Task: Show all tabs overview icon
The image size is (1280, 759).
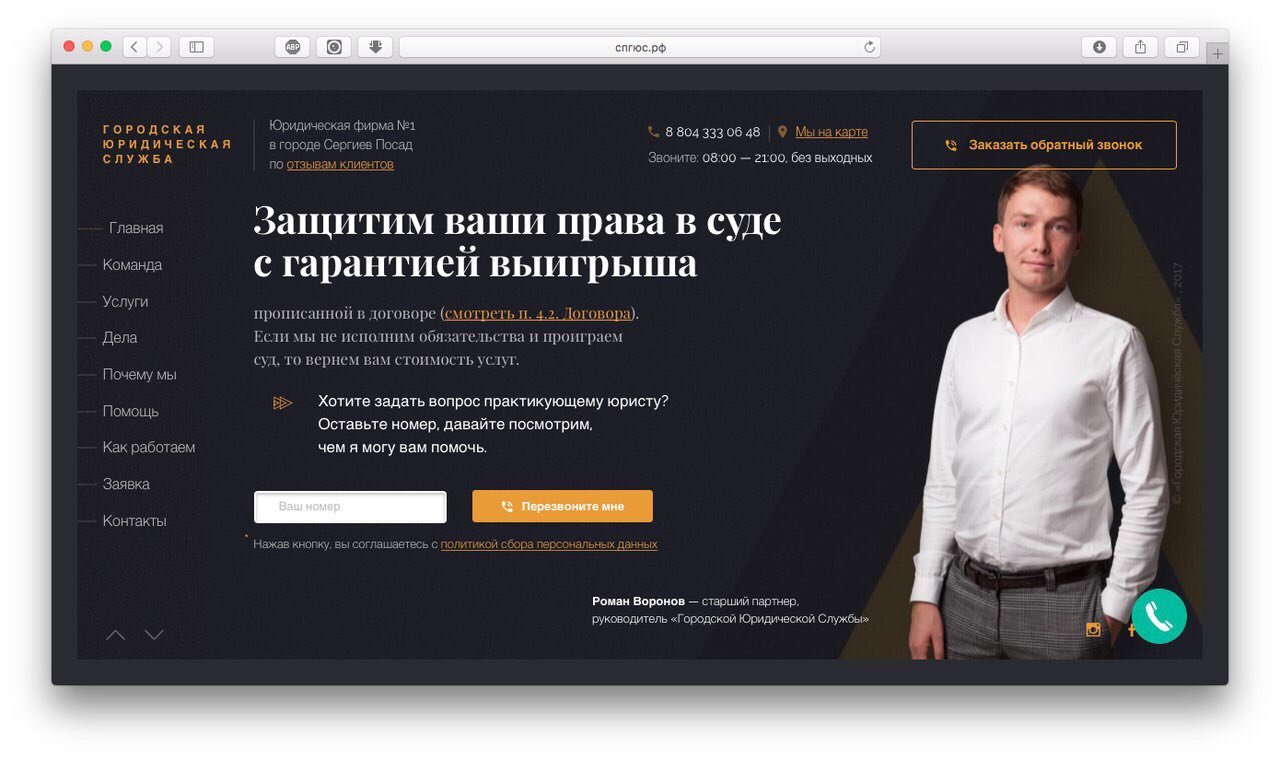Action: (x=1182, y=47)
